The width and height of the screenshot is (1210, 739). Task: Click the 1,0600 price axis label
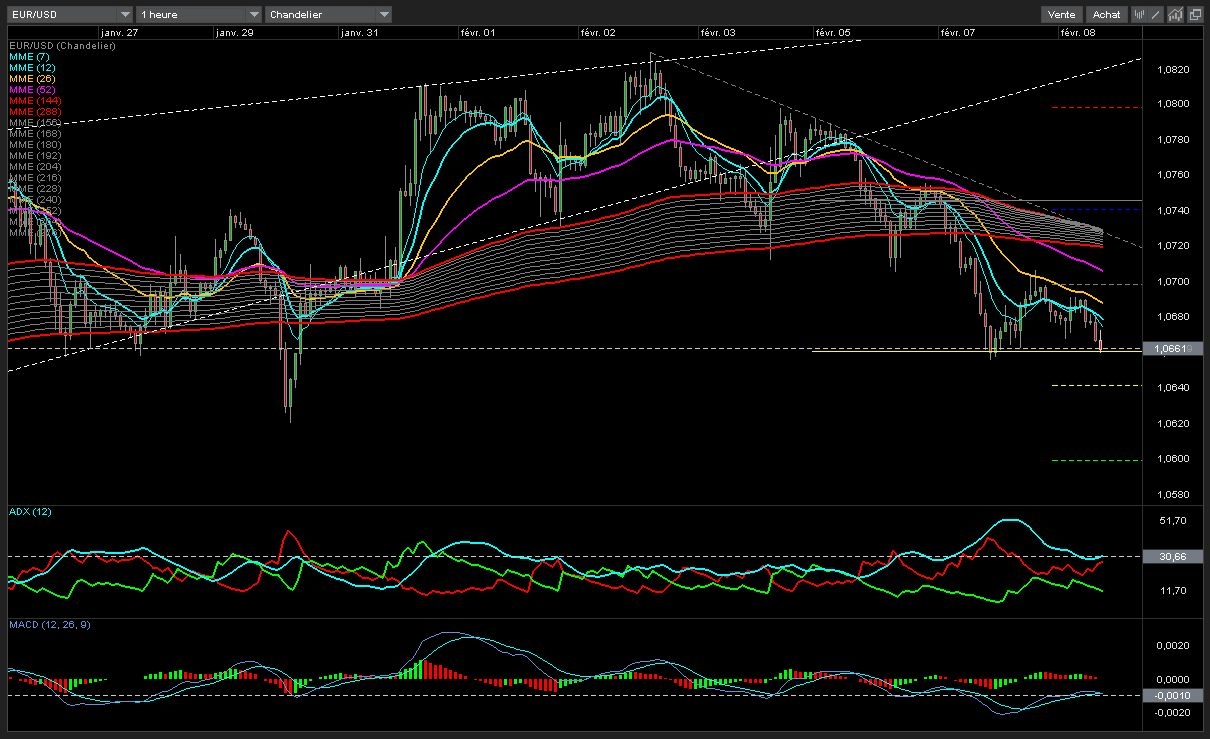[1171, 459]
